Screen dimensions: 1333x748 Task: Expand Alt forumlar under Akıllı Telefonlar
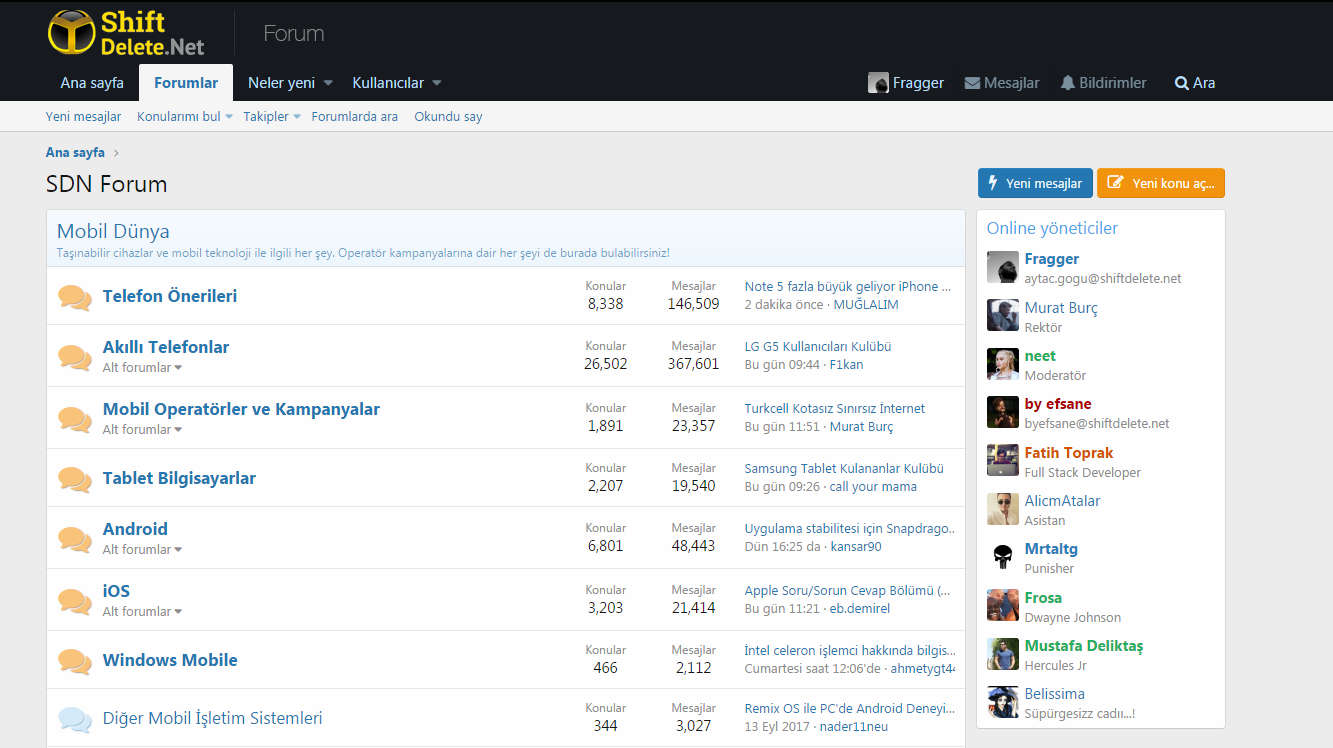pos(142,367)
